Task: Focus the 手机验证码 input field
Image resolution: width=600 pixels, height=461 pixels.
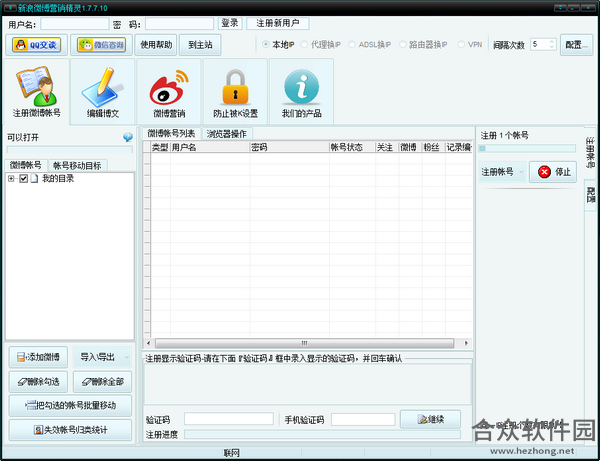Action: [x=363, y=419]
